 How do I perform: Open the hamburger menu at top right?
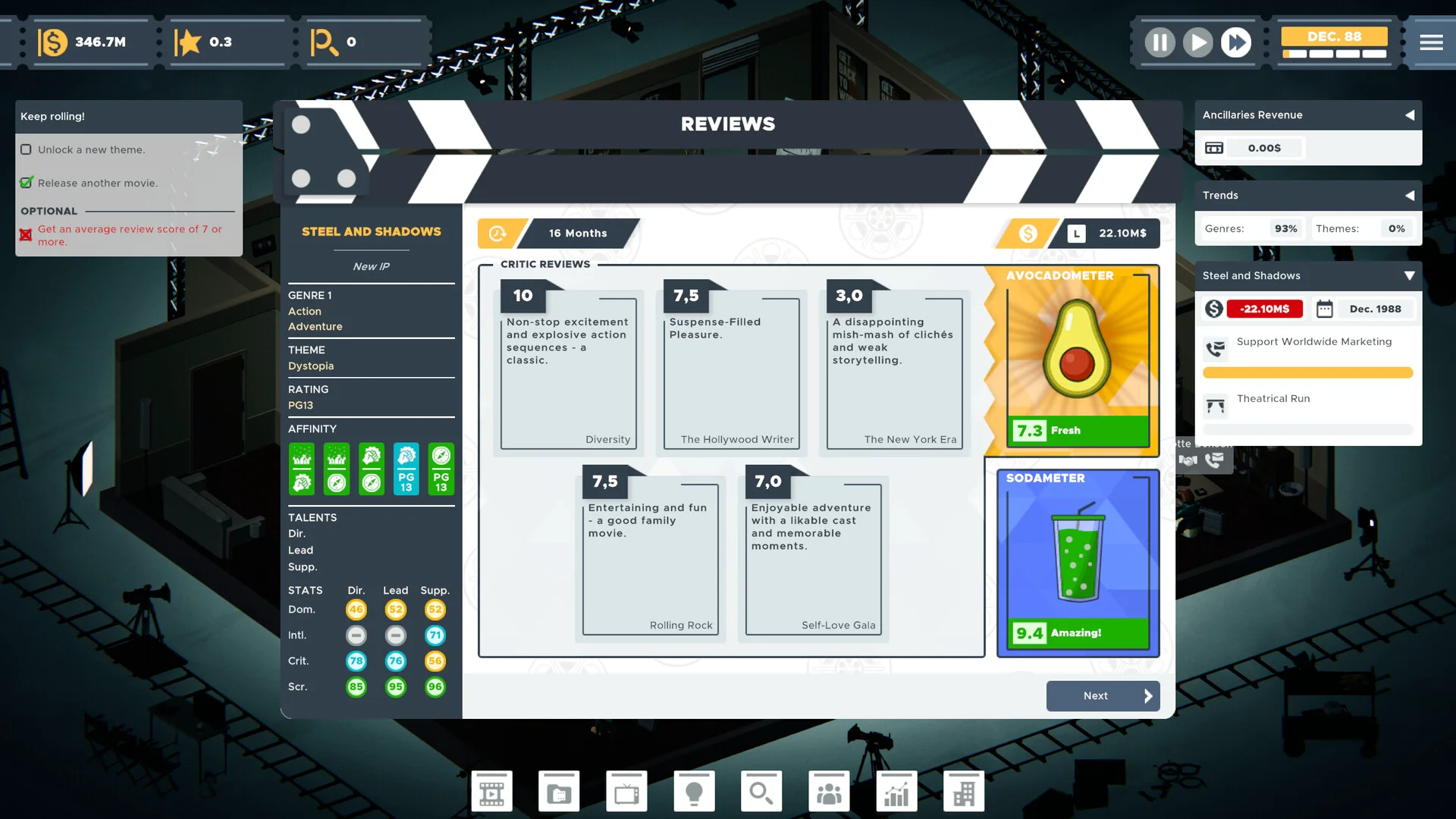point(1432,42)
